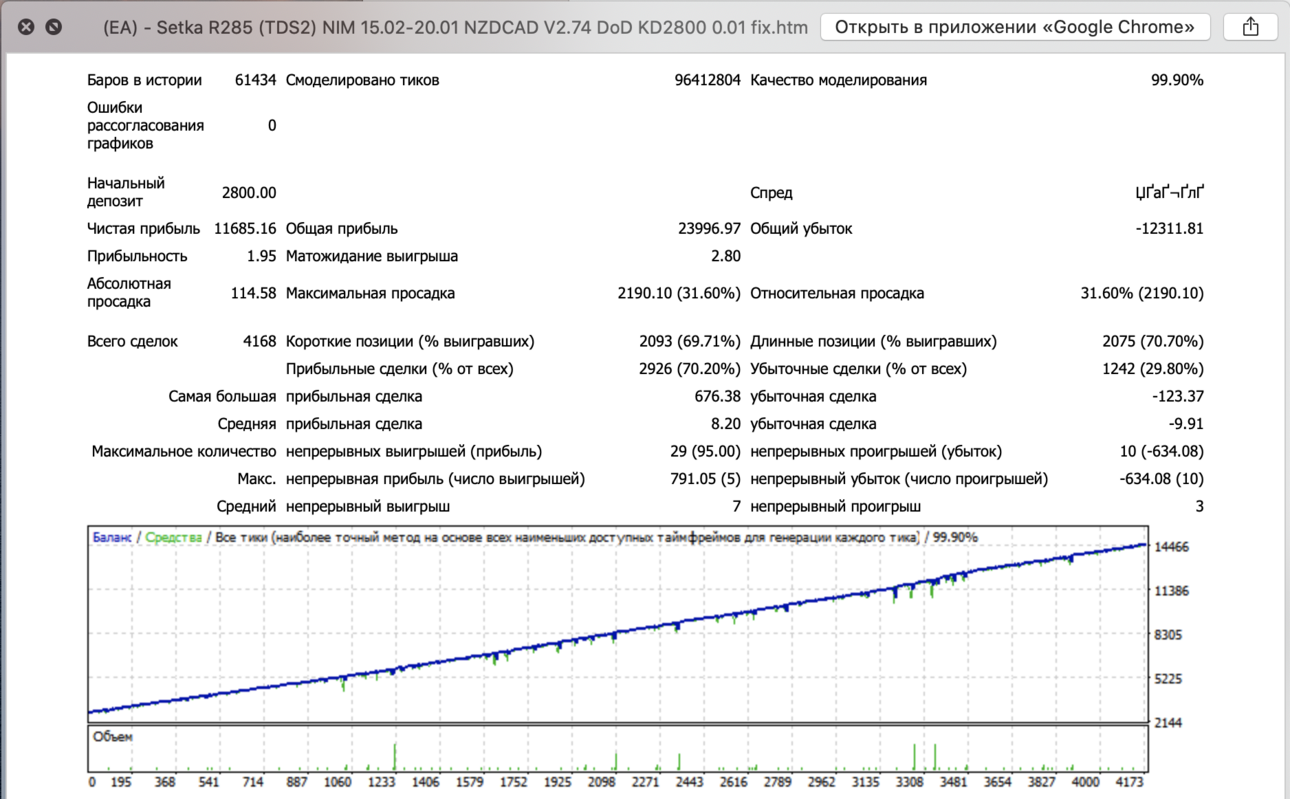Viewport: 1290px width, 799px height.
Task: Select the max consecutive loss value '-634.08 (10)'
Action: click(1161, 479)
